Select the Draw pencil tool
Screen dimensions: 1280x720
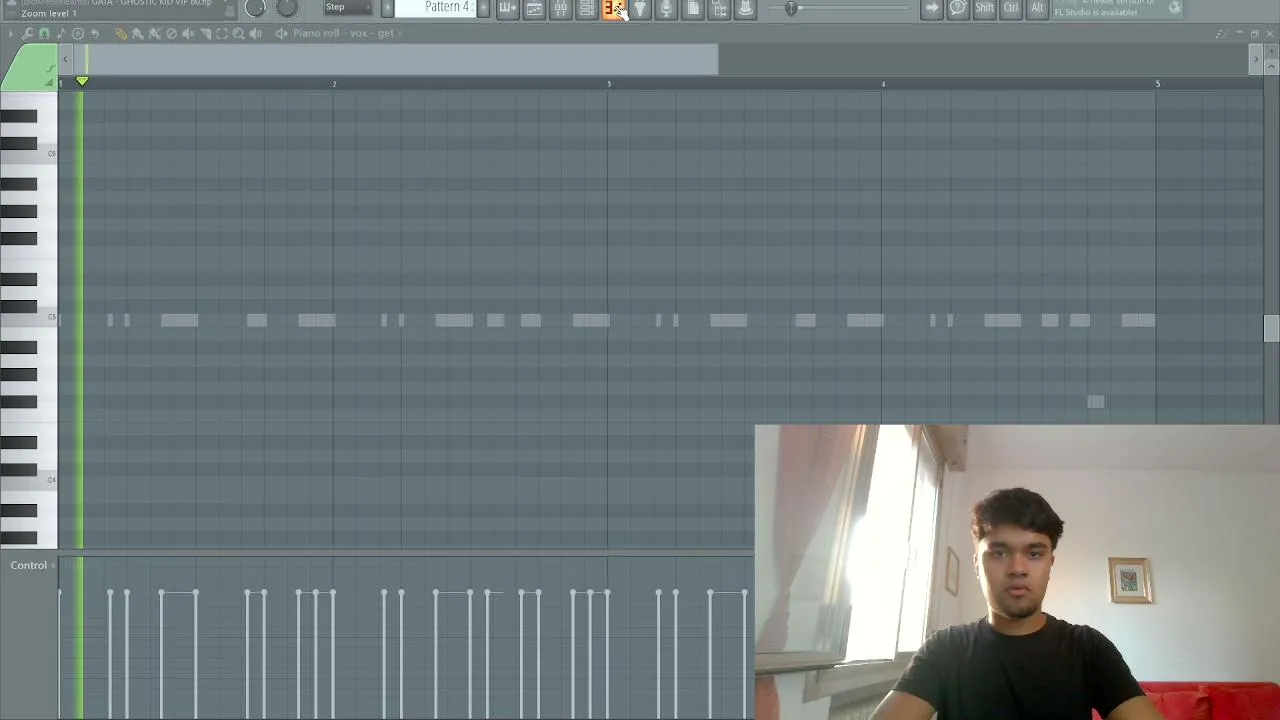121,34
